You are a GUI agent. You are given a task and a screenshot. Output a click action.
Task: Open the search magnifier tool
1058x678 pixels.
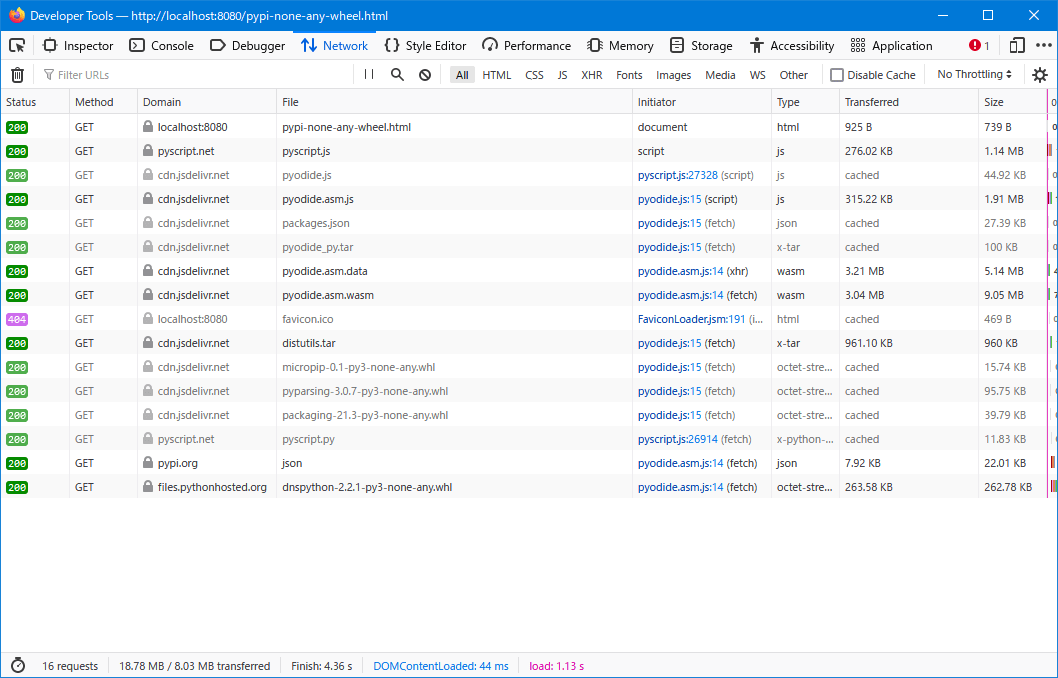(x=397, y=74)
